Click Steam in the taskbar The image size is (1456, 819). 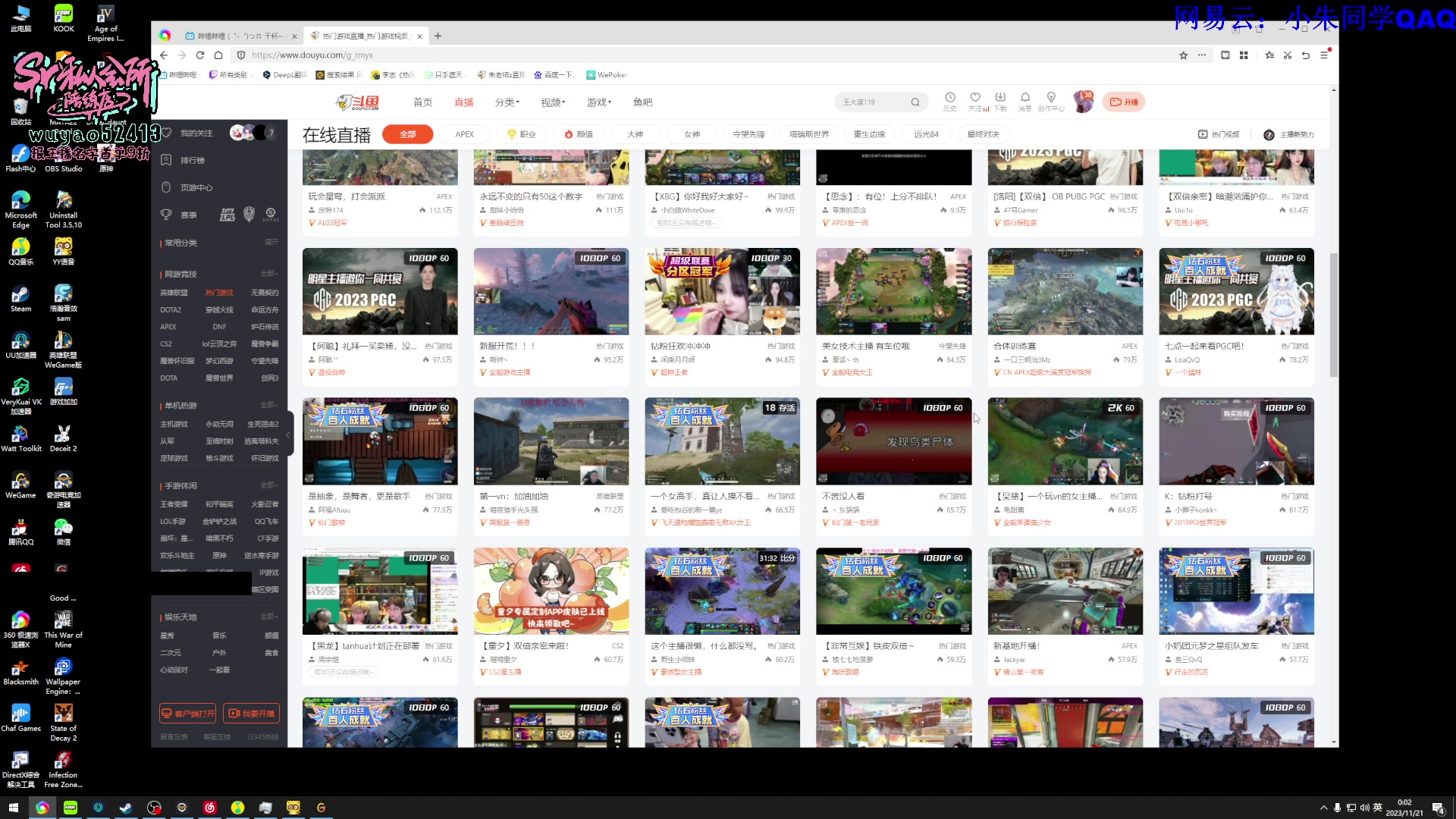126,808
